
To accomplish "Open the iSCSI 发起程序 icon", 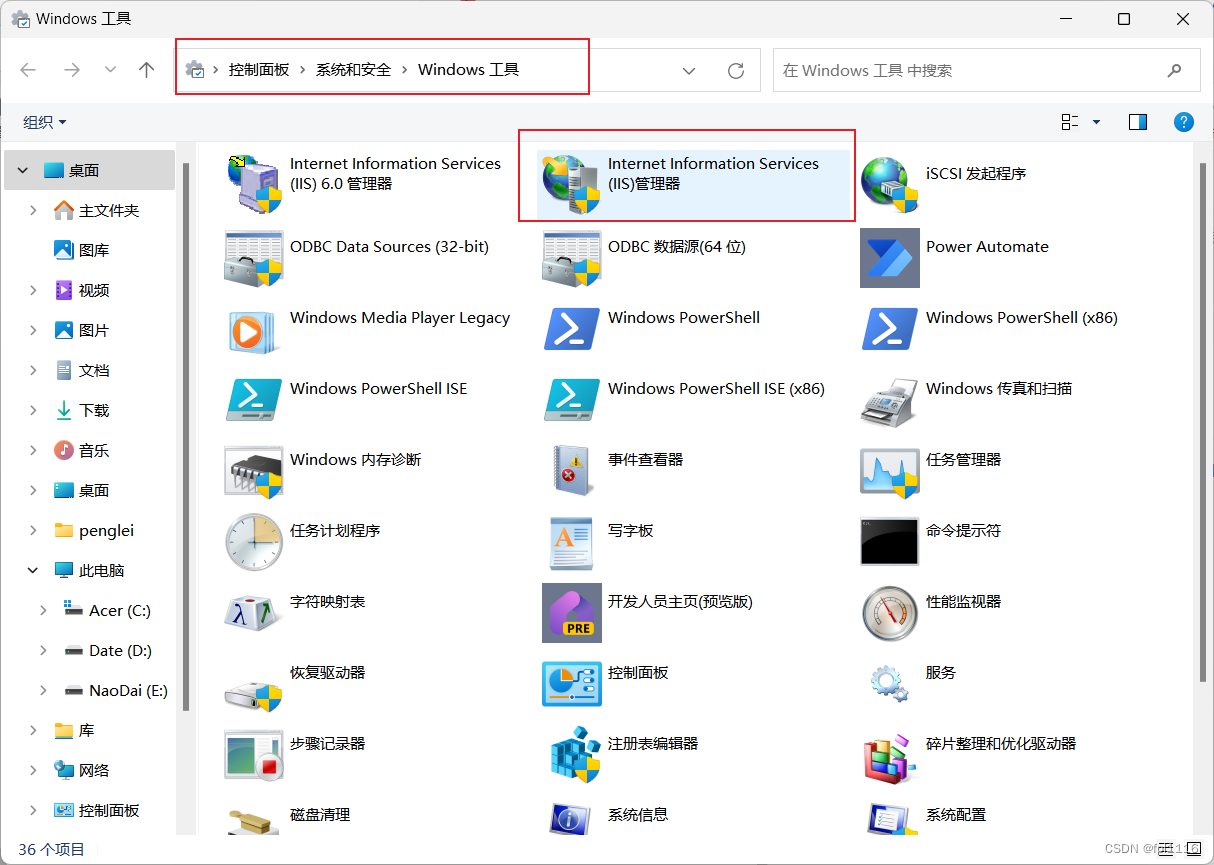I will click(890, 184).
